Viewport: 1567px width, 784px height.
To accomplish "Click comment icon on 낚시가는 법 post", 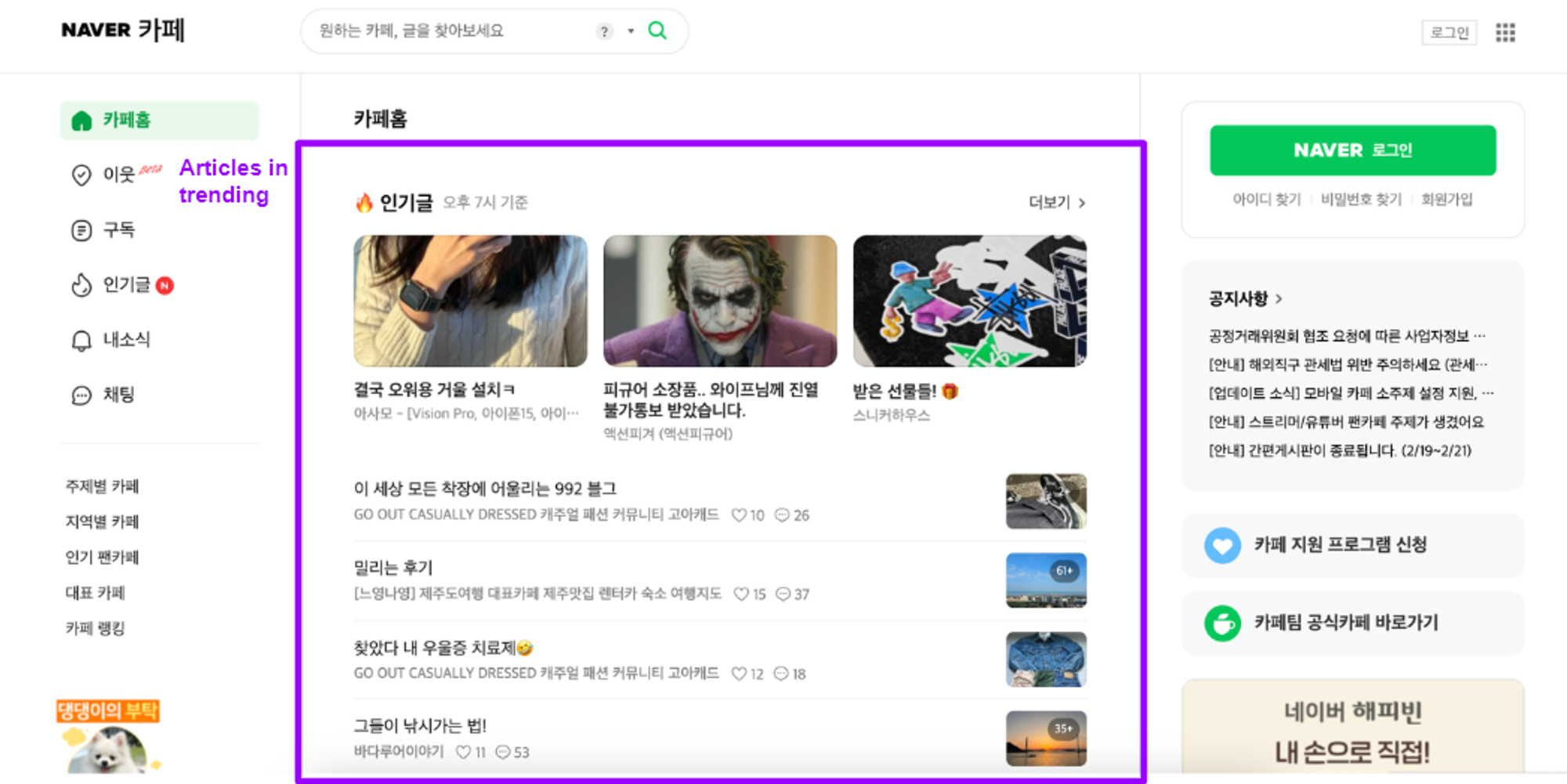I will point(503,752).
